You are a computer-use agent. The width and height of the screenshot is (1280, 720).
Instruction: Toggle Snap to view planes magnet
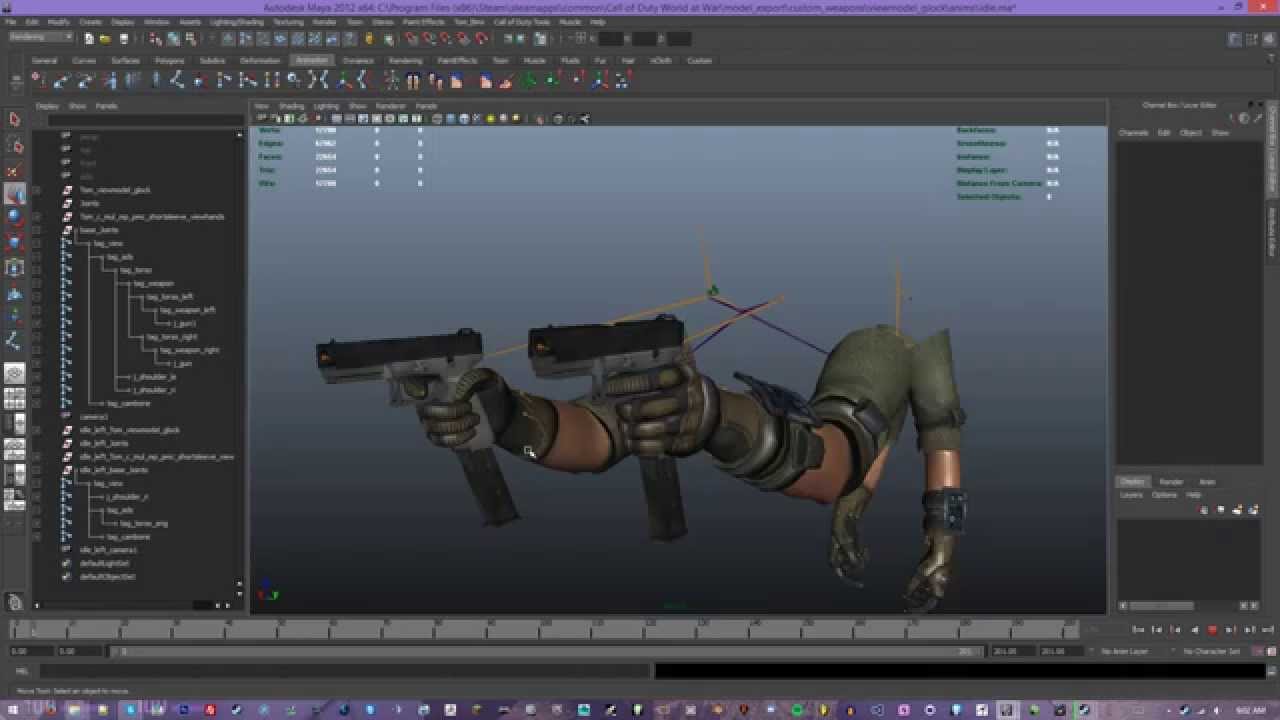464,39
